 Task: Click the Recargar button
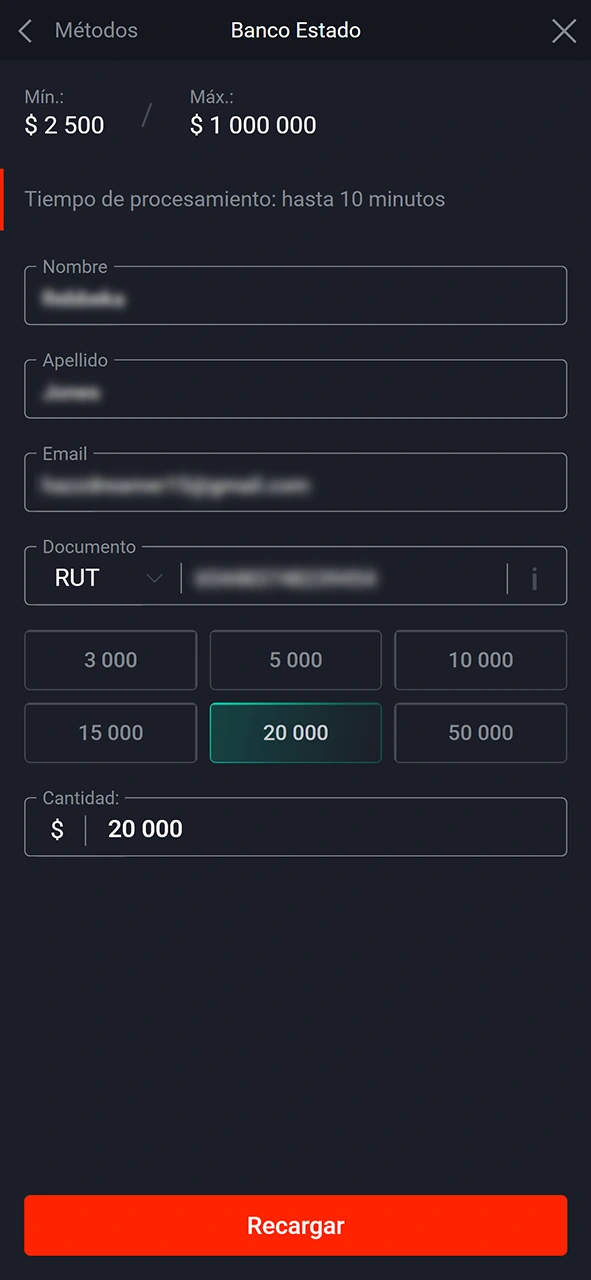(296, 1225)
